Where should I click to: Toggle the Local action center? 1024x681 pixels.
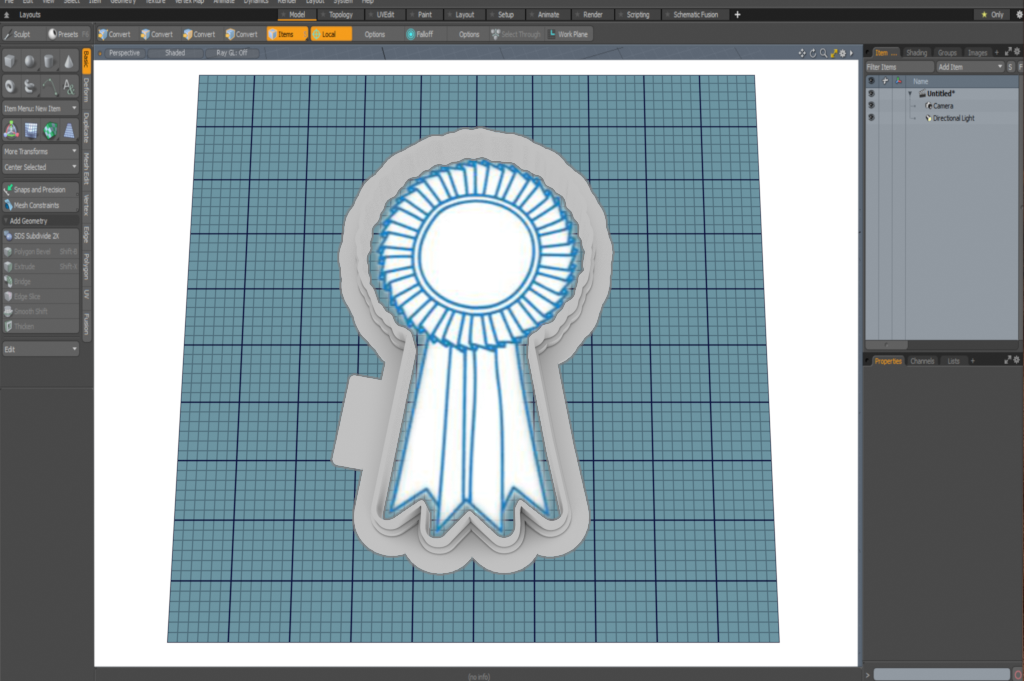[x=330, y=34]
